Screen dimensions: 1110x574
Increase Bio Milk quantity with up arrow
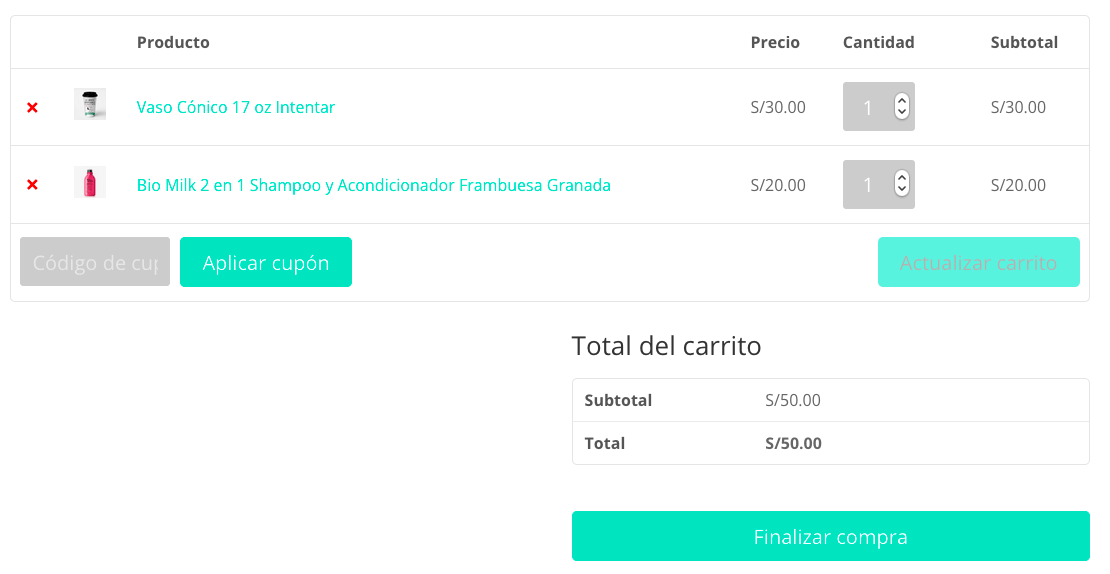902,178
